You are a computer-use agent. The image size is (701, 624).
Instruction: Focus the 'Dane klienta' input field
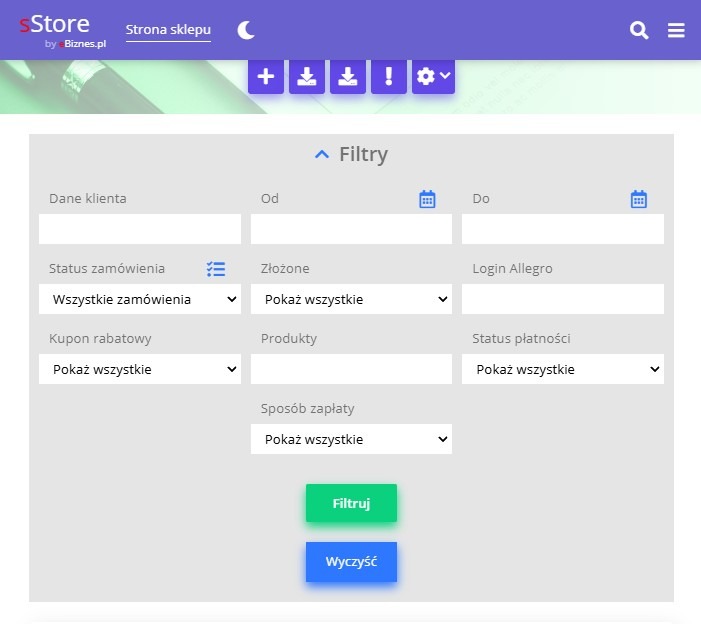[140, 229]
